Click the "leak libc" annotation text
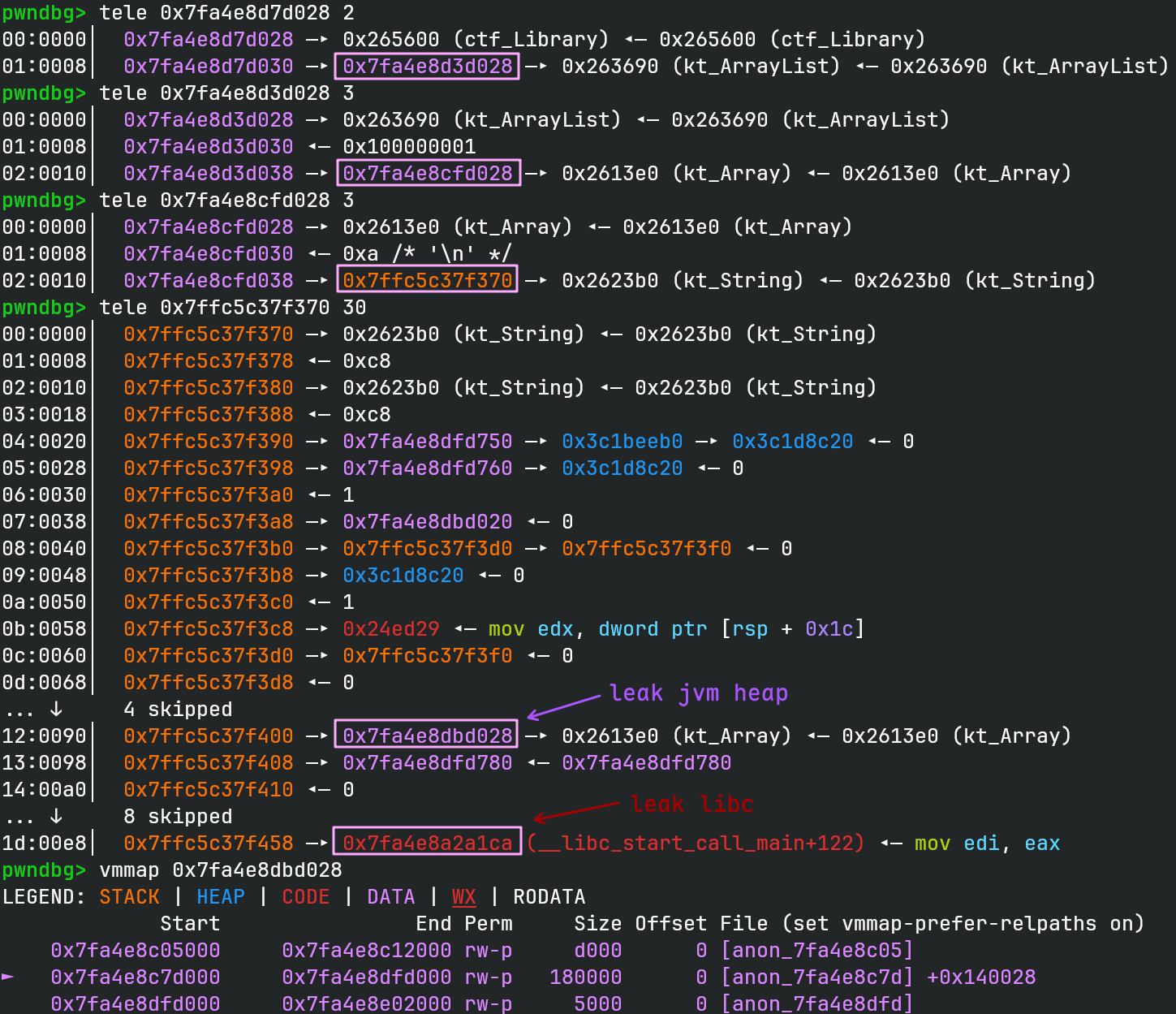1176x1014 pixels. click(691, 804)
